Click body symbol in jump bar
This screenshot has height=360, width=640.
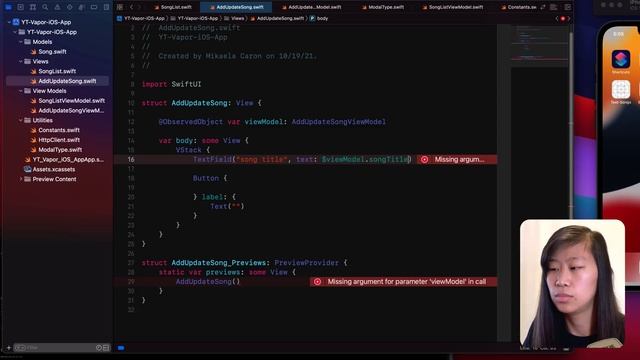319,18
